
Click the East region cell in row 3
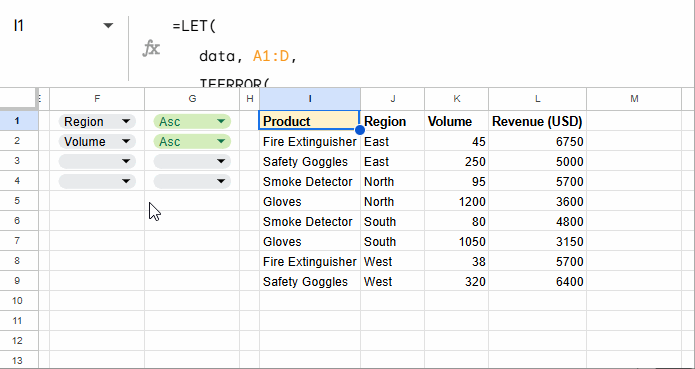tap(392, 161)
